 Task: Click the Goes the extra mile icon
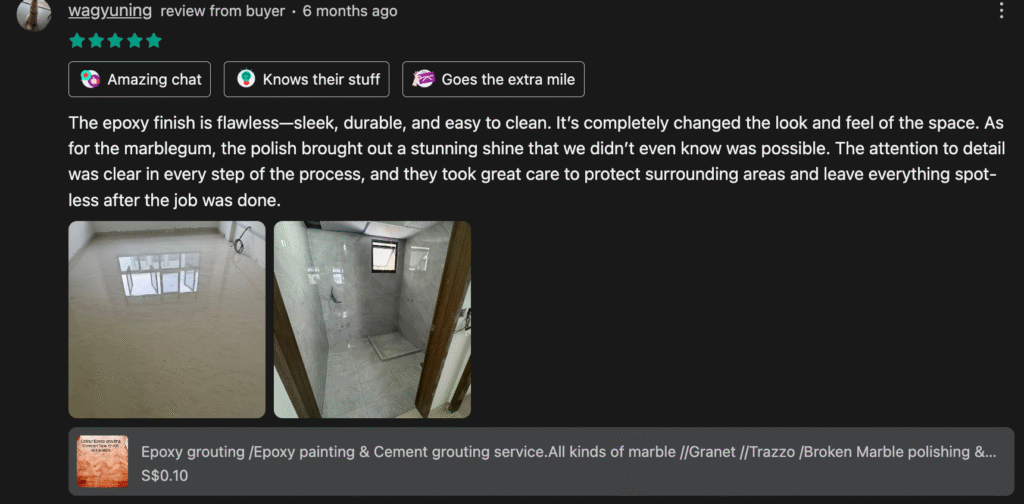tap(424, 79)
